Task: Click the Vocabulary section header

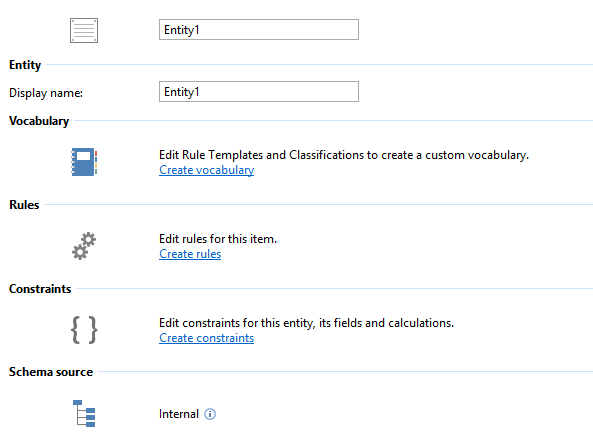Action: pos(39,121)
